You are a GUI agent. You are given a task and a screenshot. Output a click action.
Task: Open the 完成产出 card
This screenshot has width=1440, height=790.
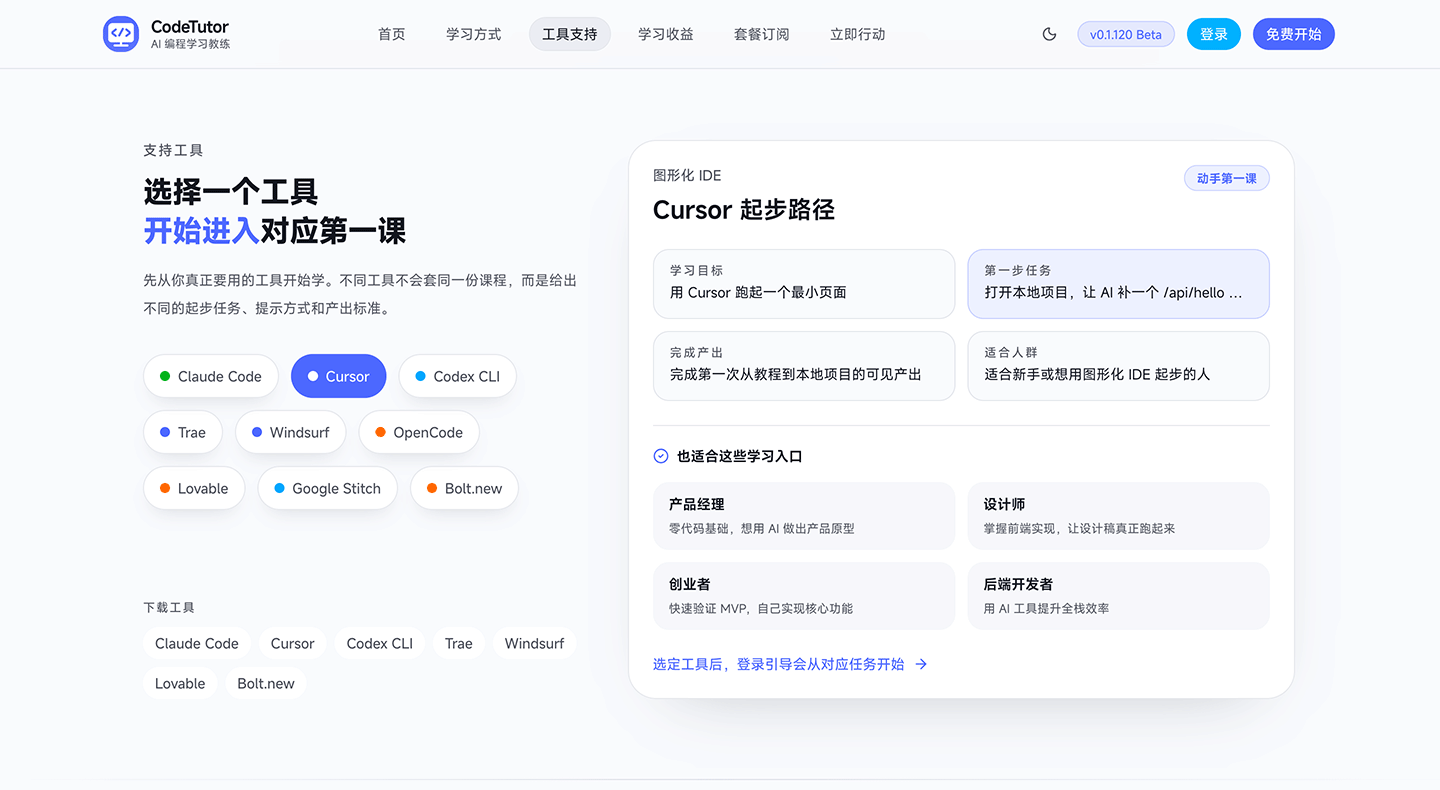pos(804,365)
